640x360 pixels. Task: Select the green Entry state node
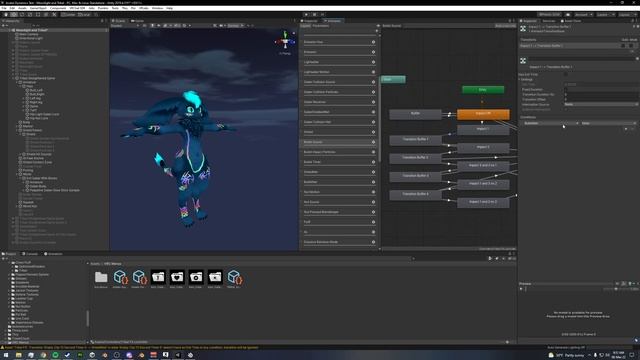pyautogui.click(x=483, y=90)
